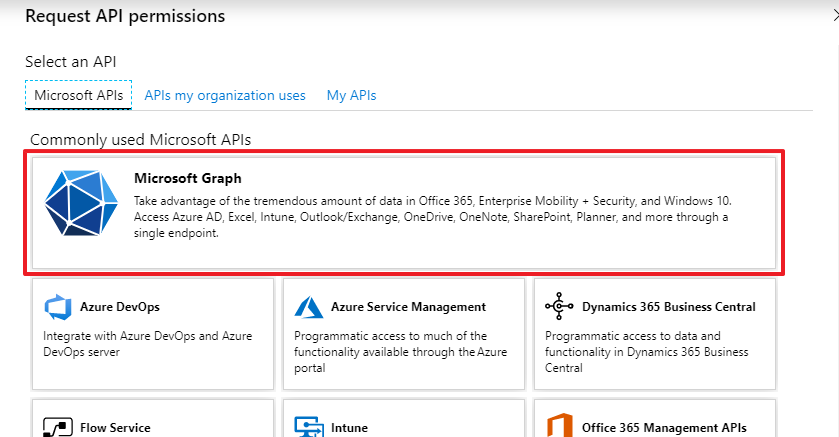The height and width of the screenshot is (437, 839).
Task: Open the APIs my organization uses tab
Action: tap(225, 95)
